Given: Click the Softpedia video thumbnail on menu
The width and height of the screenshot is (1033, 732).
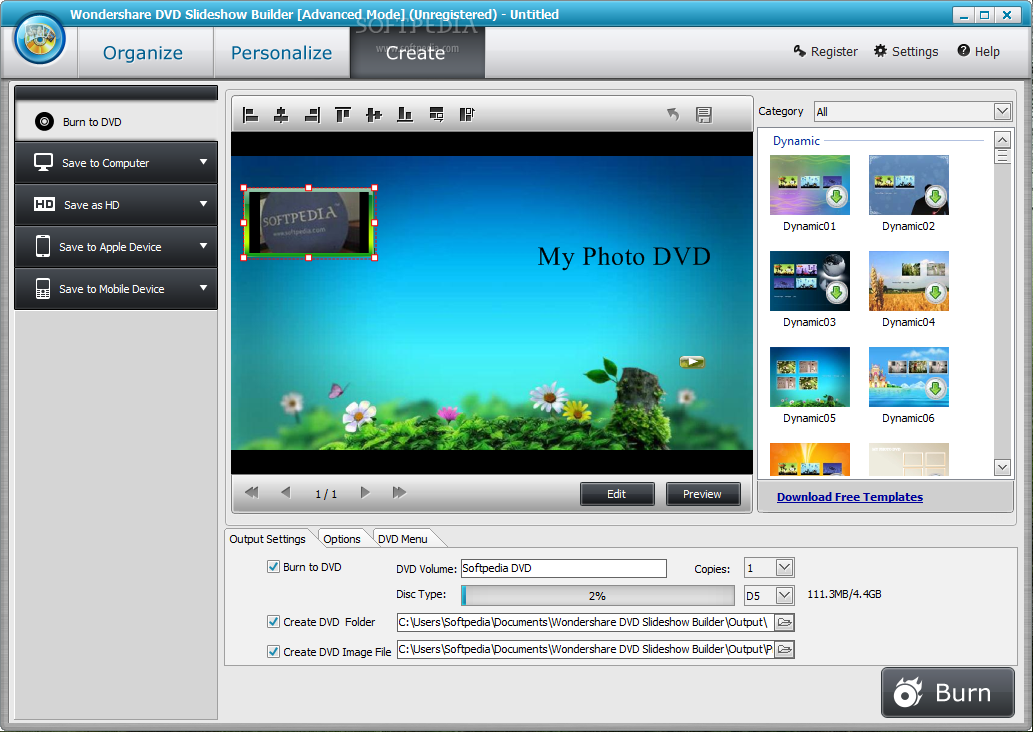Looking at the screenshot, I should pyautogui.click(x=309, y=223).
